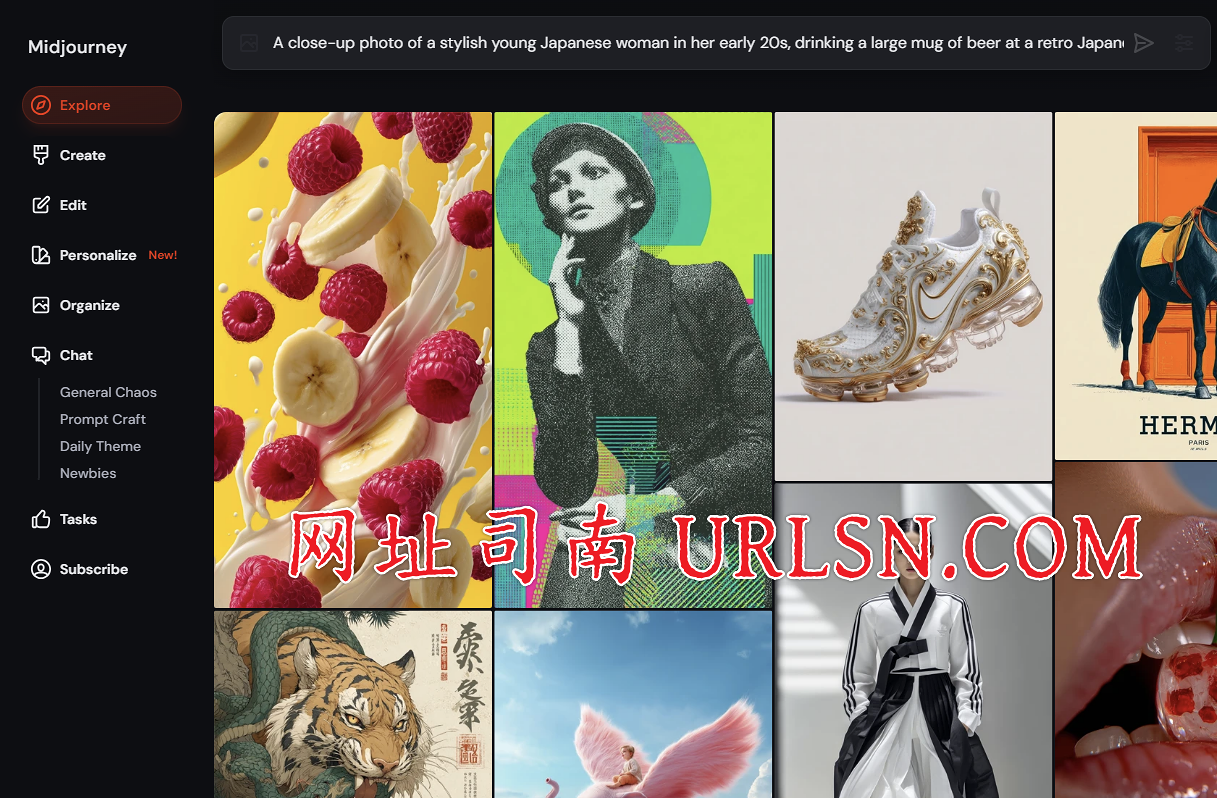The height and width of the screenshot is (798, 1217).
Task: Click the Midjourney logo text
Action: tap(77, 47)
